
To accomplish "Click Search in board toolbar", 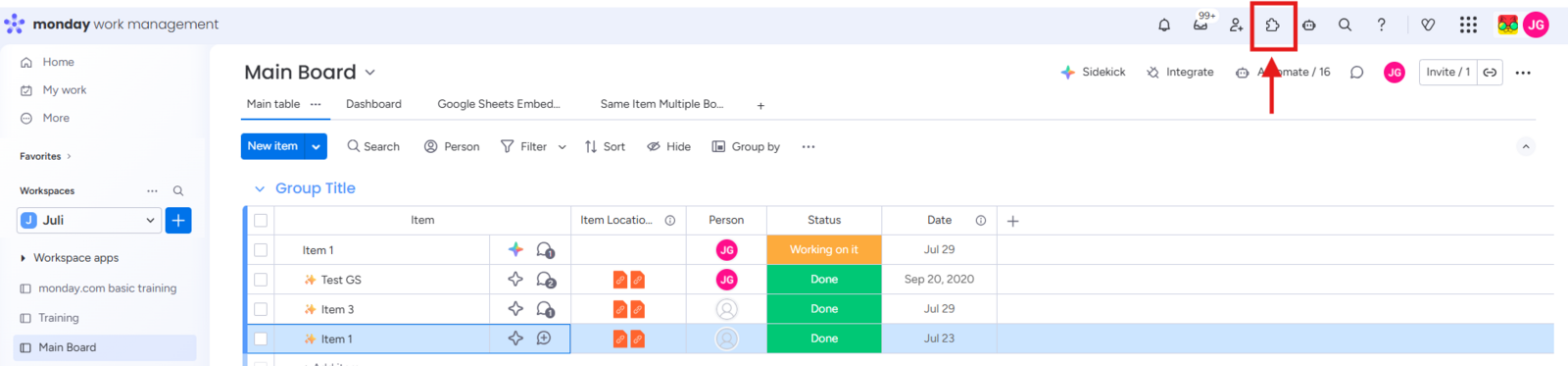I will point(373,147).
